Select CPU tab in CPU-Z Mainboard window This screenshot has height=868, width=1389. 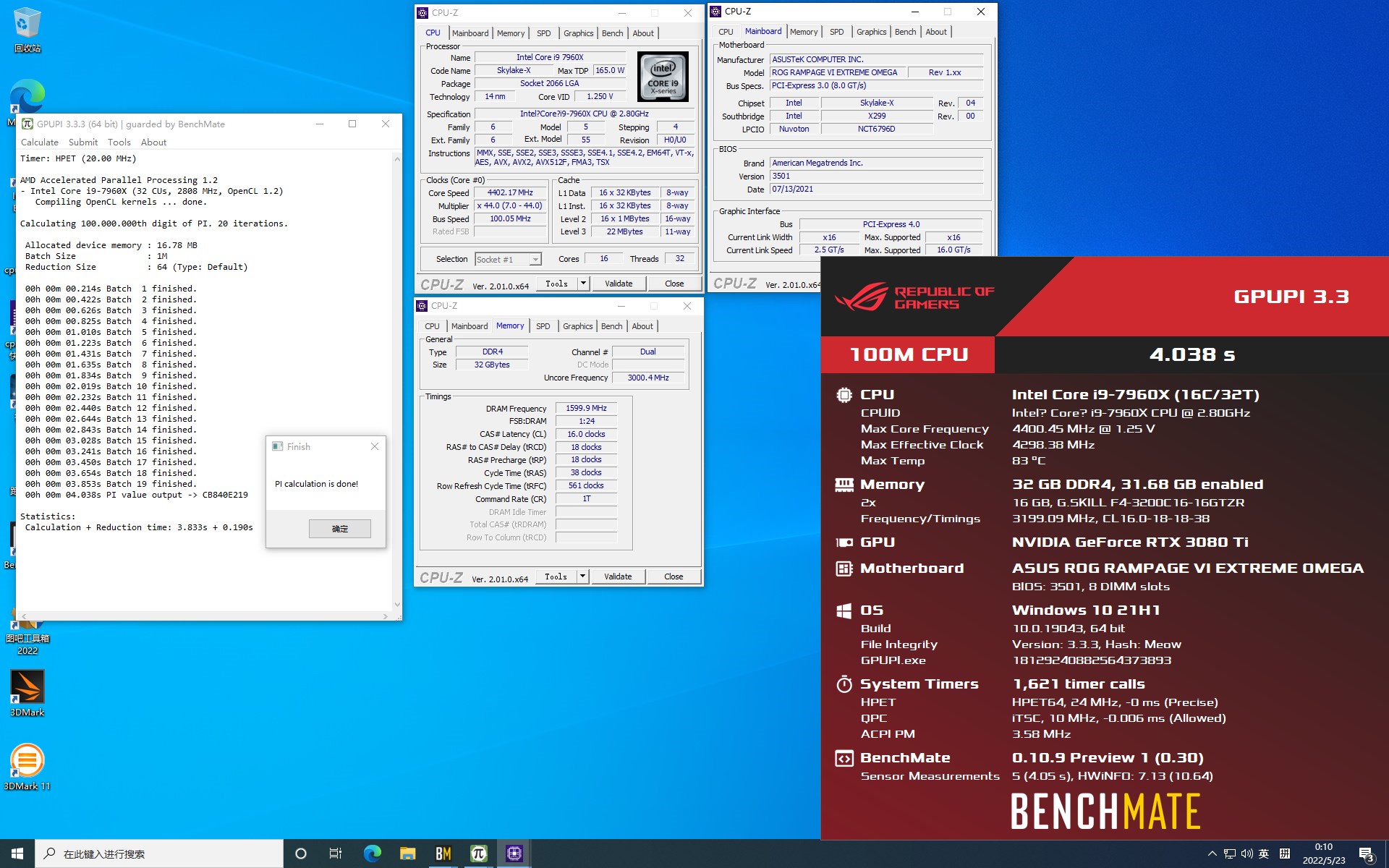click(x=726, y=32)
